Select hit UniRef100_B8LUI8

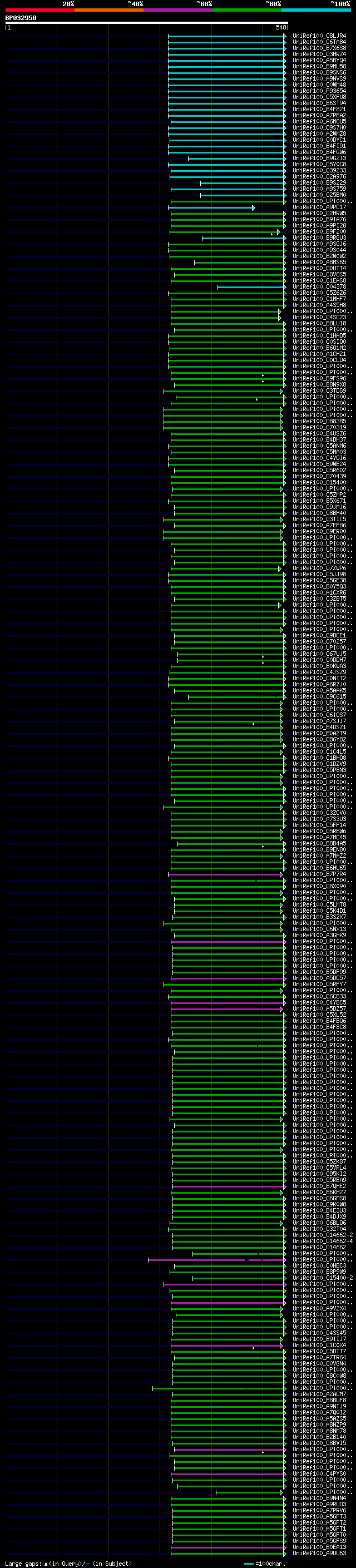tap(319, 324)
